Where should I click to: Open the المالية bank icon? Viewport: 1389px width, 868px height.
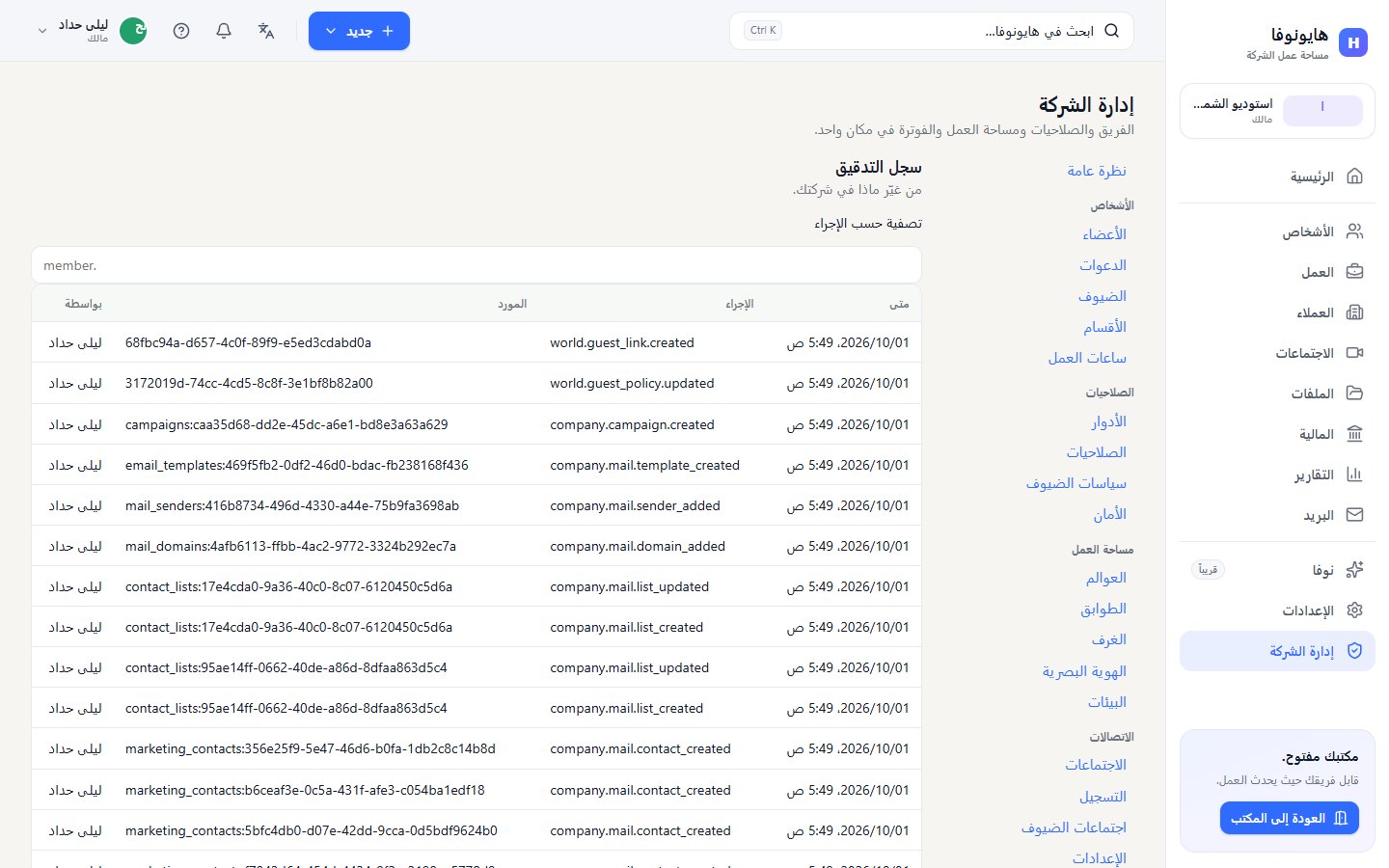coord(1354,434)
